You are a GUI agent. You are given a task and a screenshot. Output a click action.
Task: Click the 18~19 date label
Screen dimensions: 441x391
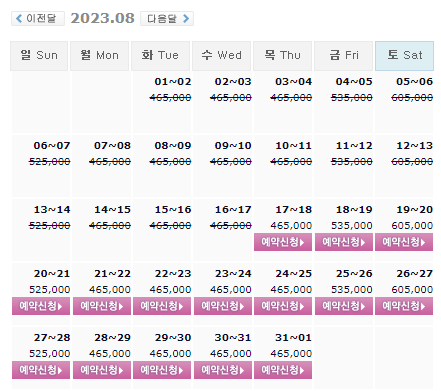pyautogui.click(x=354, y=210)
